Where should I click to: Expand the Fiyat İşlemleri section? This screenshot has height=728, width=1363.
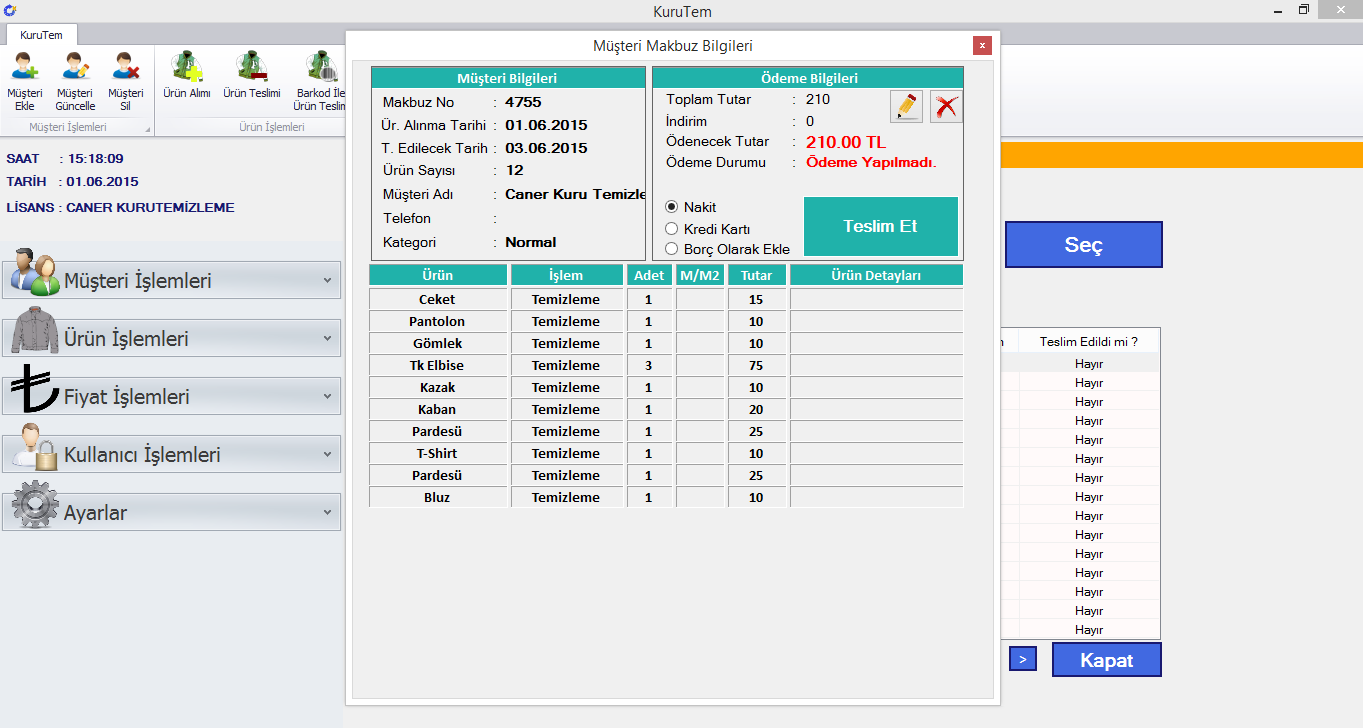click(171, 397)
